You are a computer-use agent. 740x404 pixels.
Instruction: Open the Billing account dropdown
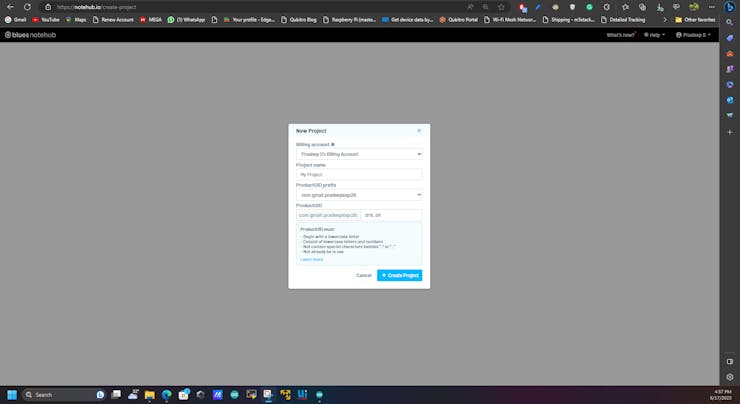[359, 154]
